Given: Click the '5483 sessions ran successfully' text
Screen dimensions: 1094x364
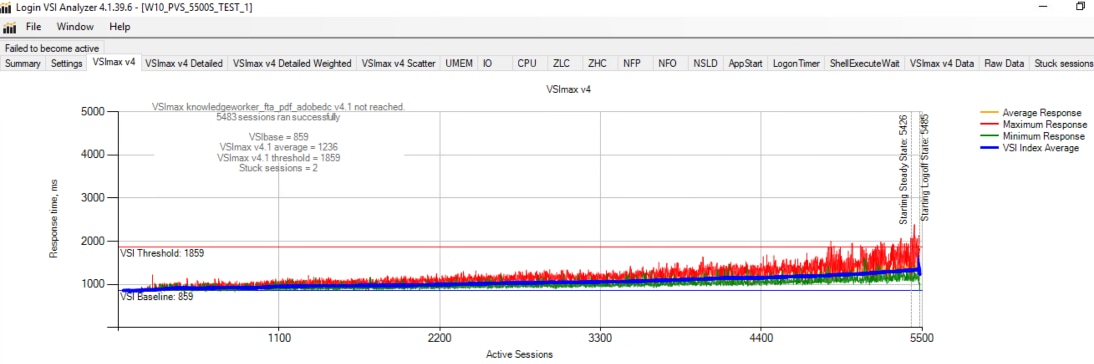Looking at the screenshot, I should coord(278,117).
